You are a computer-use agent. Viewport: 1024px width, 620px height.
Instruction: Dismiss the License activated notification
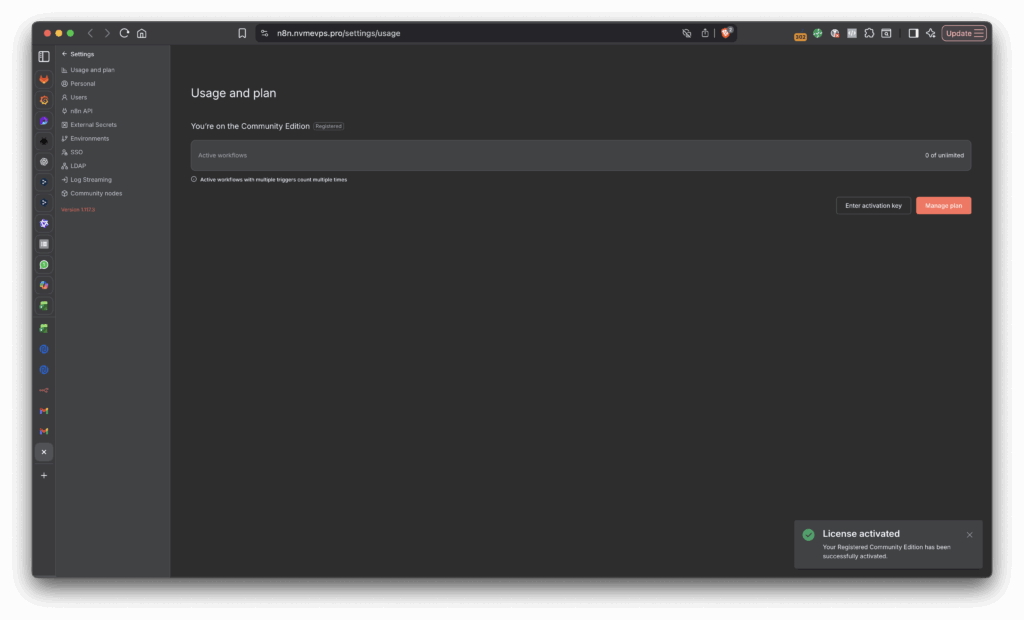click(x=969, y=535)
